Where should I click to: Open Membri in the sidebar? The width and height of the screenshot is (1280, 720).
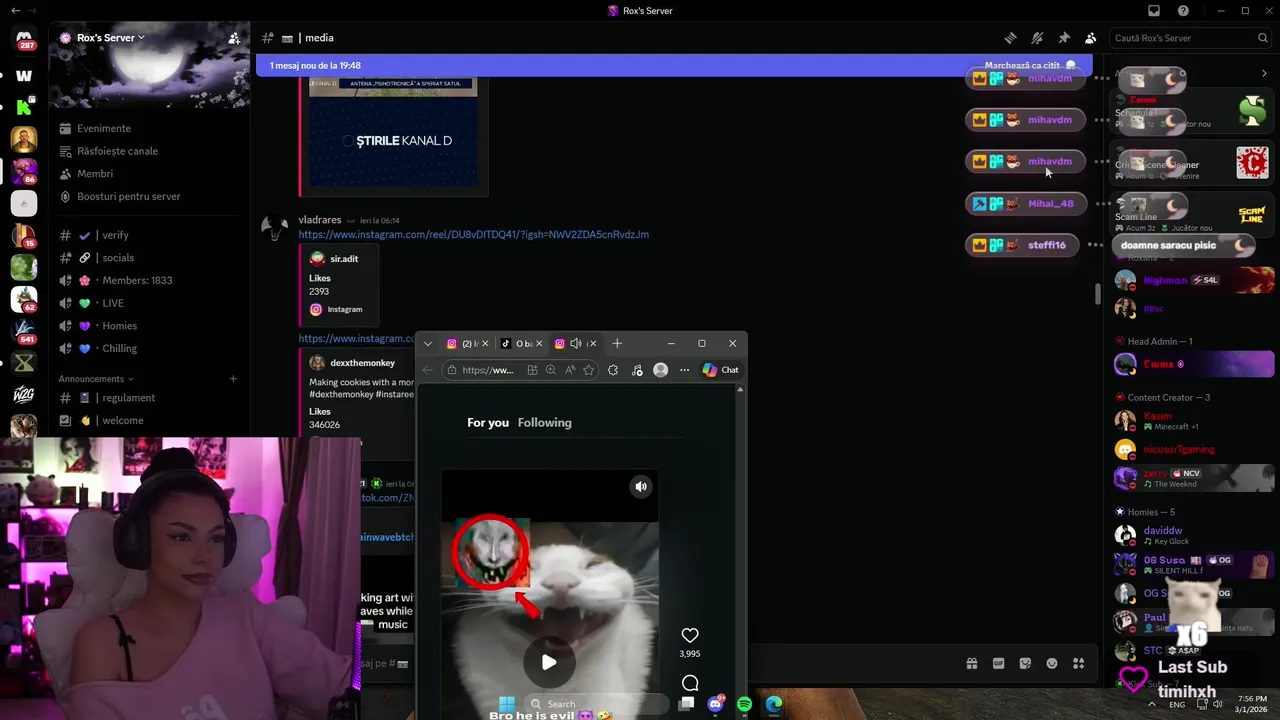(x=150, y=174)
